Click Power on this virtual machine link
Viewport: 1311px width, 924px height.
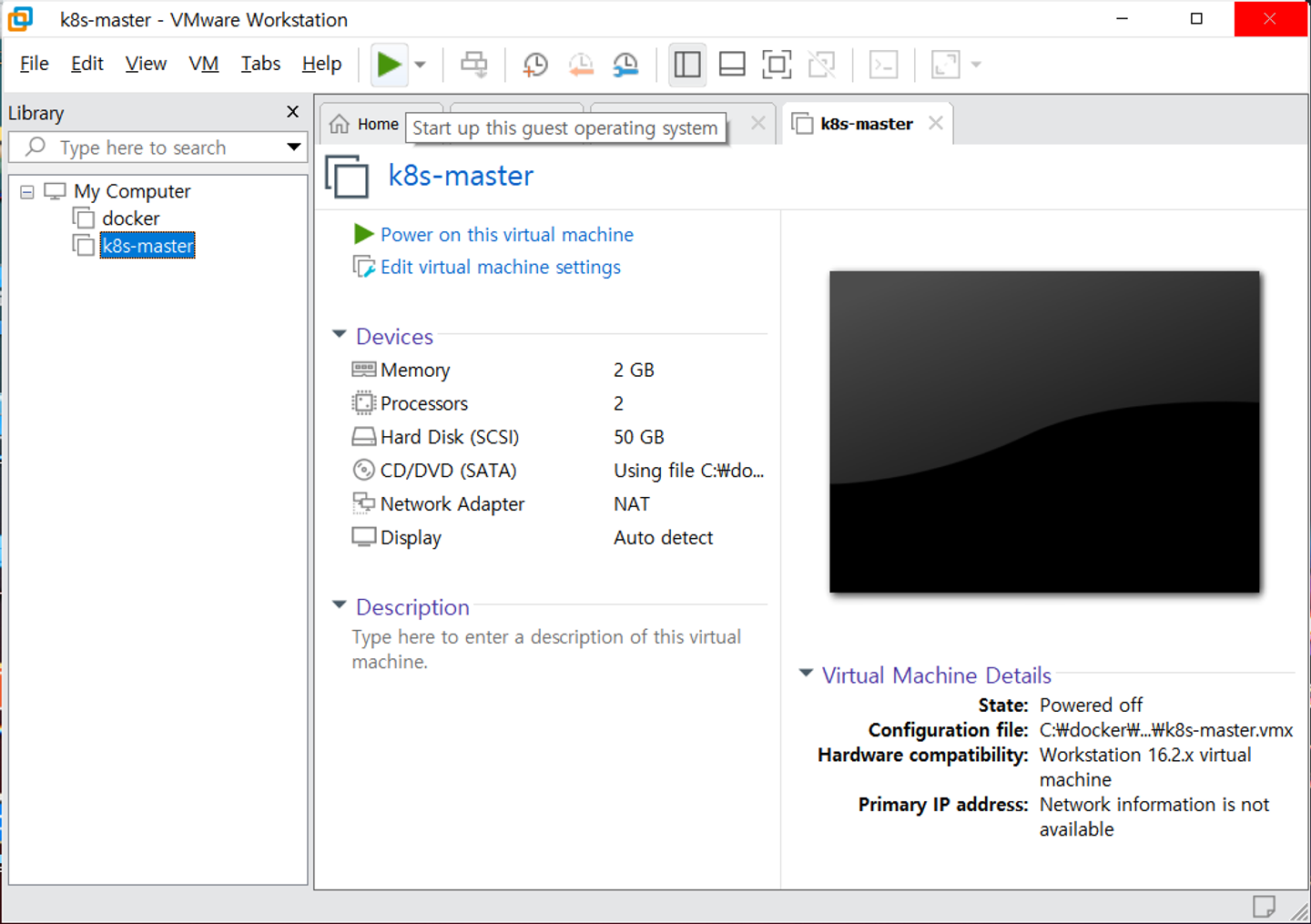click(x=506, y=235)
